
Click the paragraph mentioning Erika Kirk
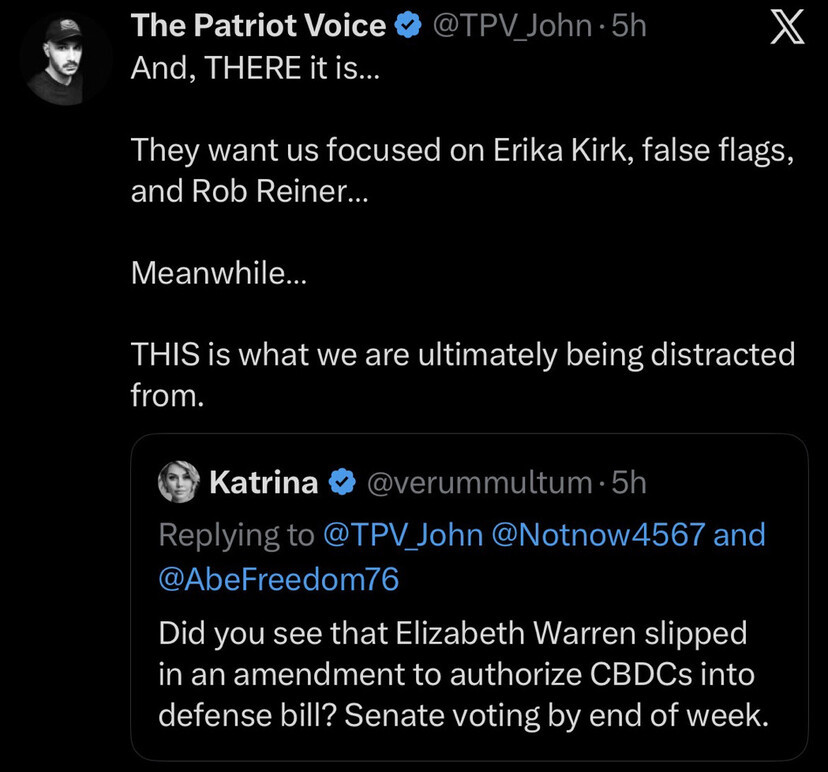pyautogui.click(x=462, y=170)
